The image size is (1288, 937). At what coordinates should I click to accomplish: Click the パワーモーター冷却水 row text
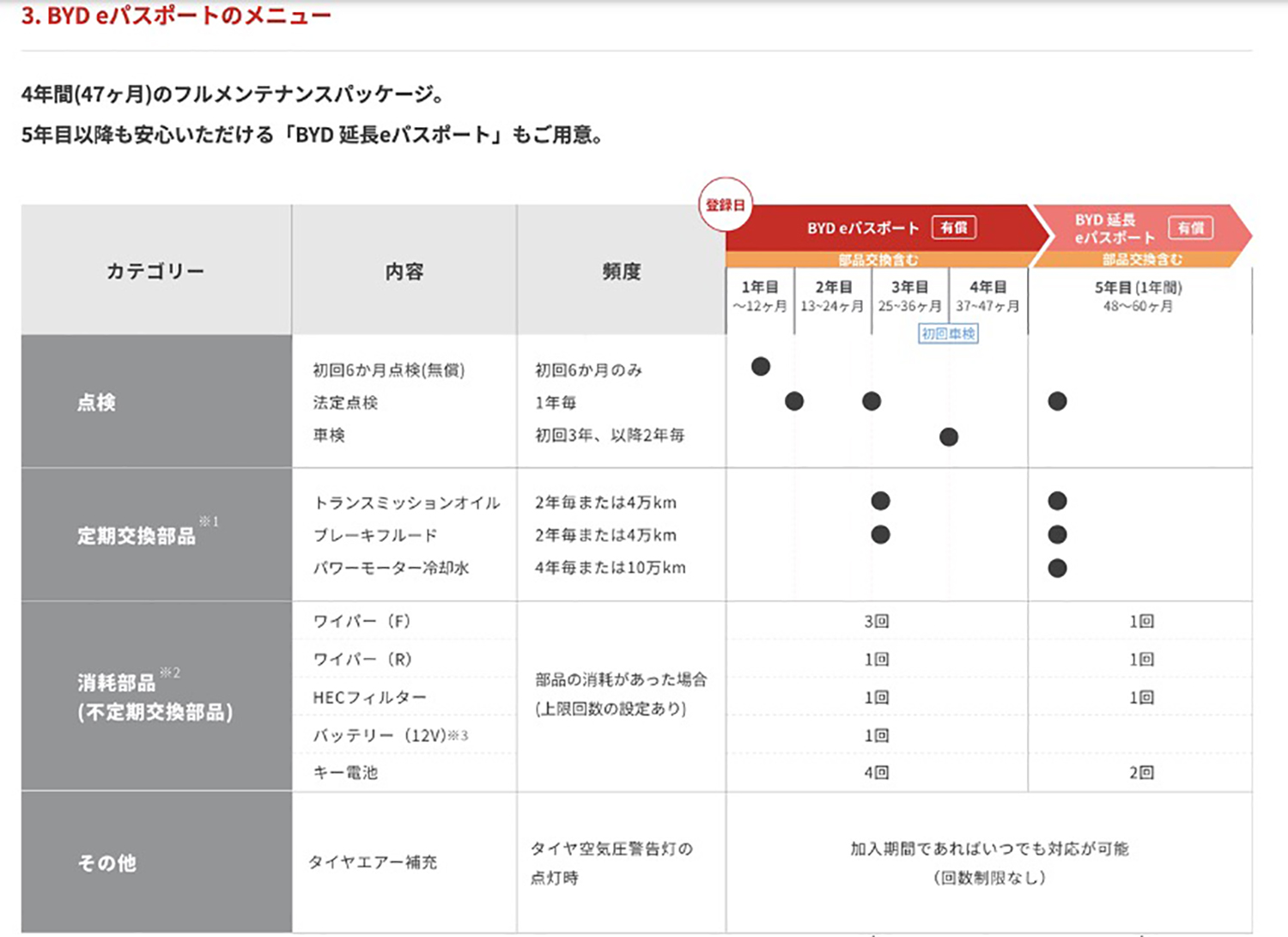(391, 568)
